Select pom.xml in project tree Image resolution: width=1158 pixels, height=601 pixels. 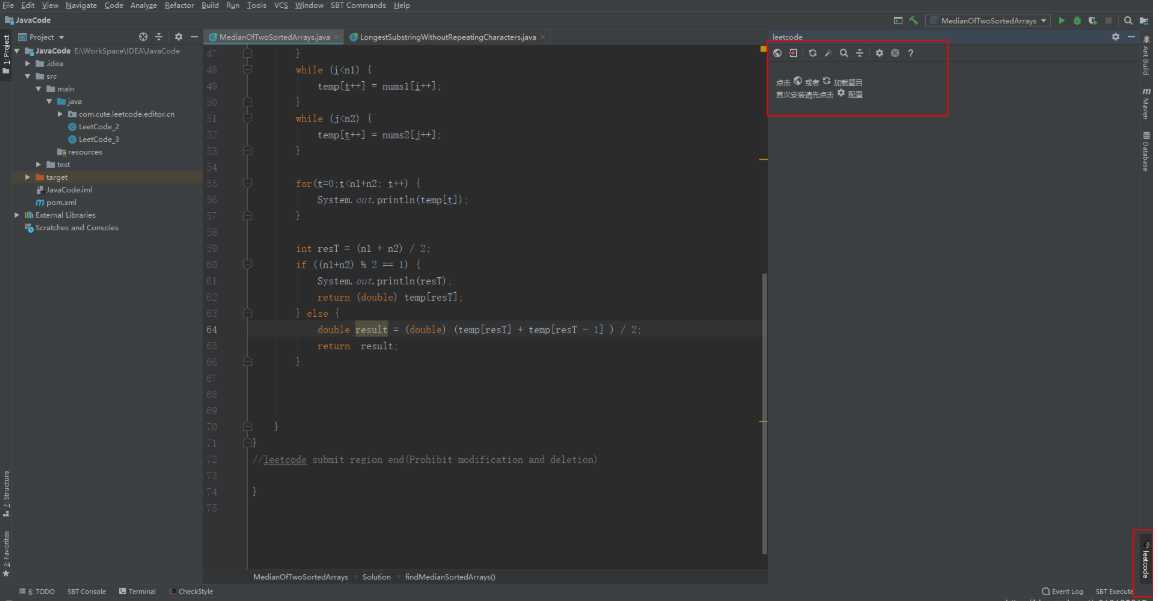click(56, 202)
